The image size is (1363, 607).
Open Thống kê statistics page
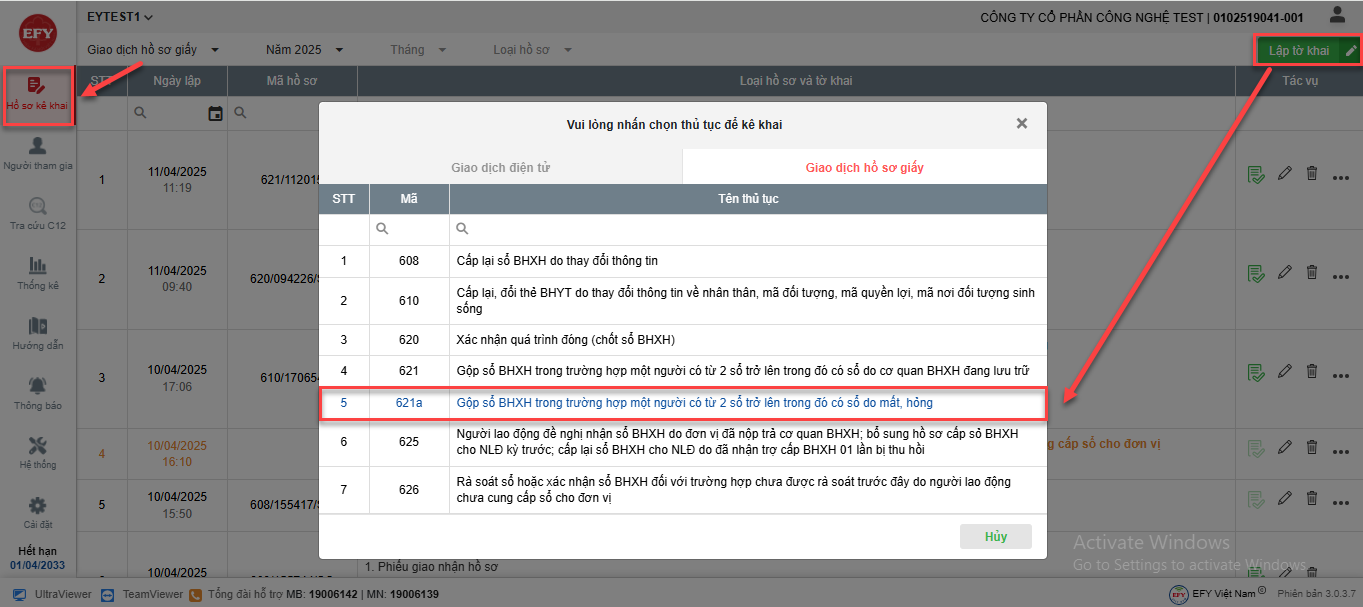pyautogui.click(x=38, y=274)
